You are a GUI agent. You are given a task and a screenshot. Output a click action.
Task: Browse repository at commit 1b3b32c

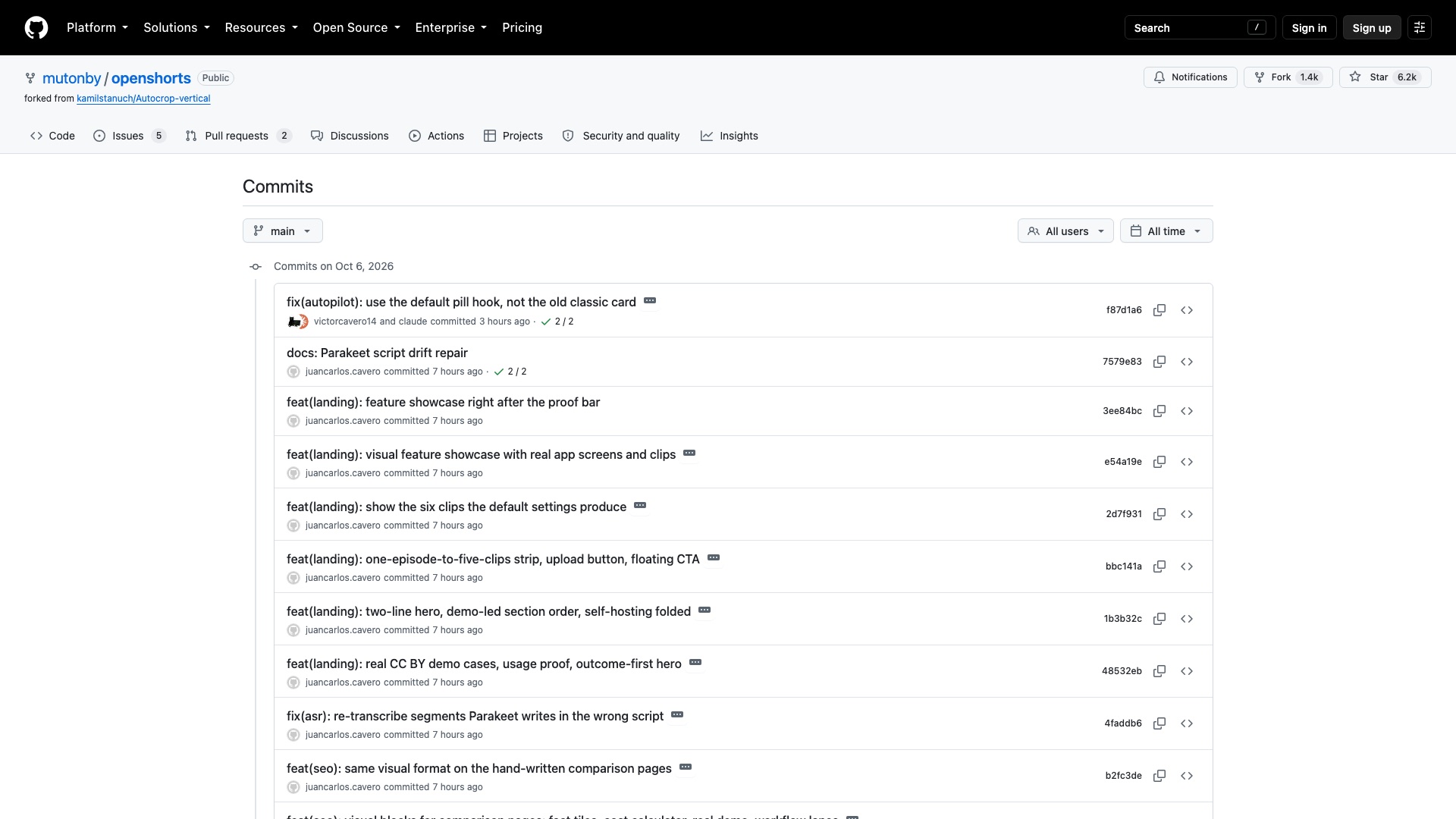(1187, 619)
